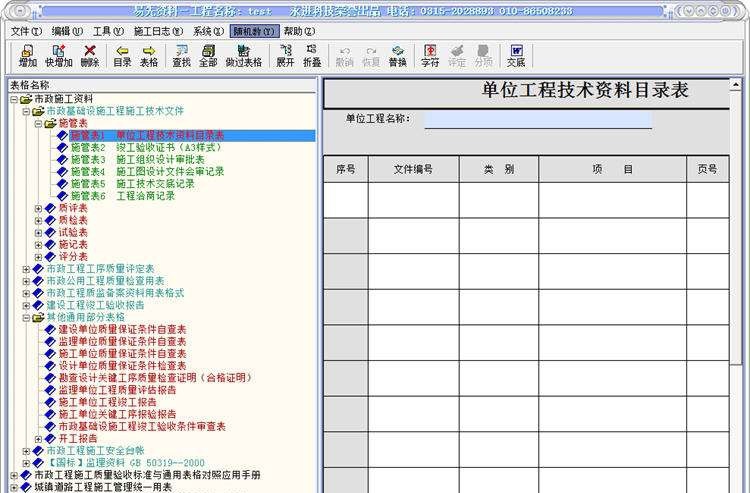Screen dimensions: 750x493
Task: Click the 项 目 column header
Action: (613, 169)
